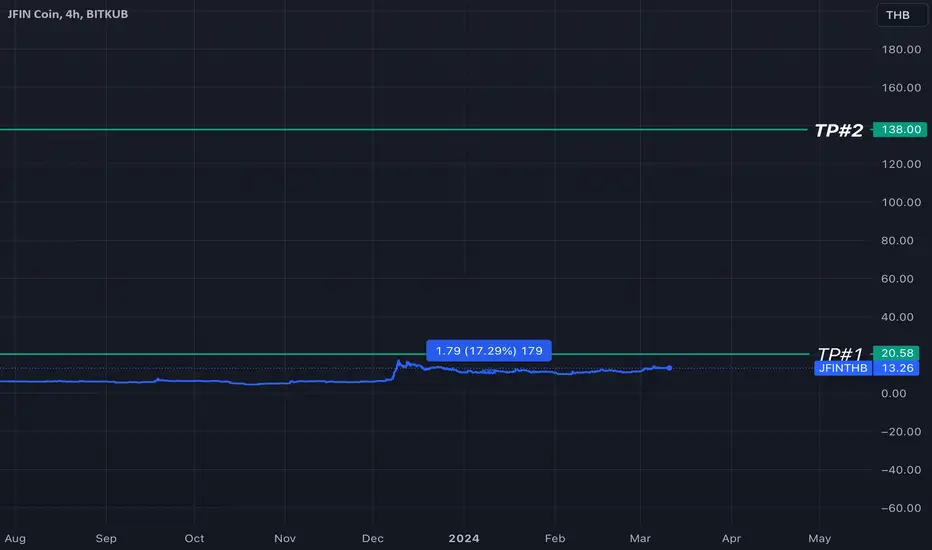Click the JFIN Coin, 4h, BITKUB title
The height and width of the screenshot is (550, 932).
pos(68,14)
